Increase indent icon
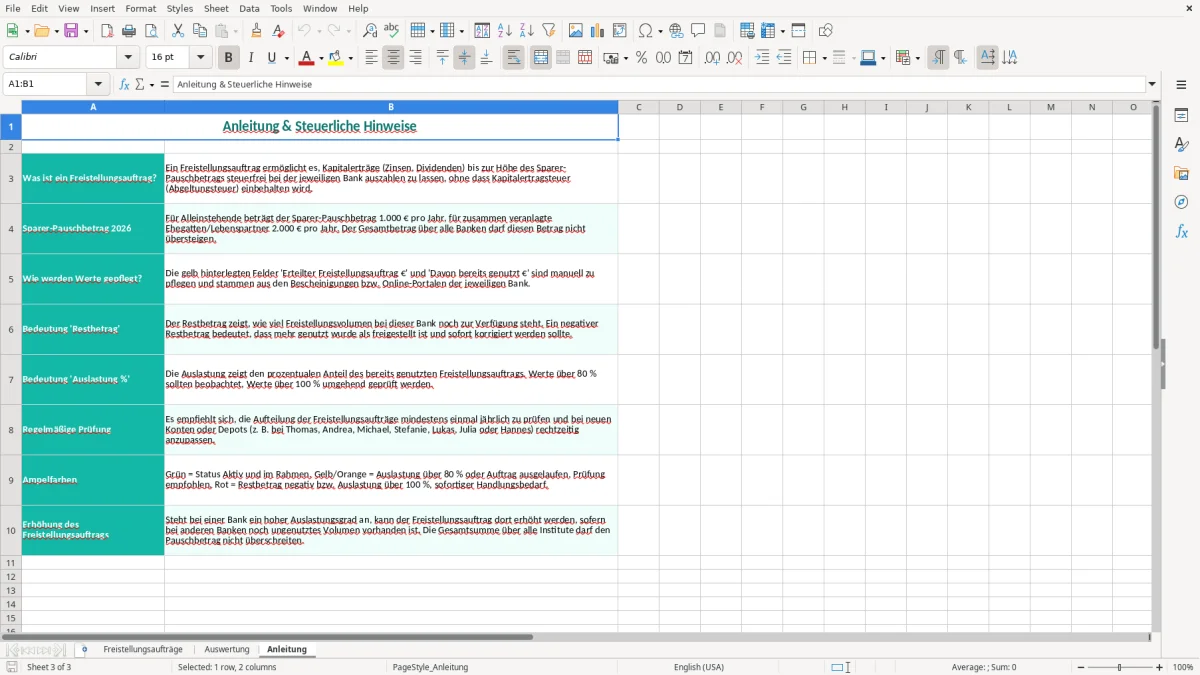This screenshot has width=1200, height=675. (762, 58)
